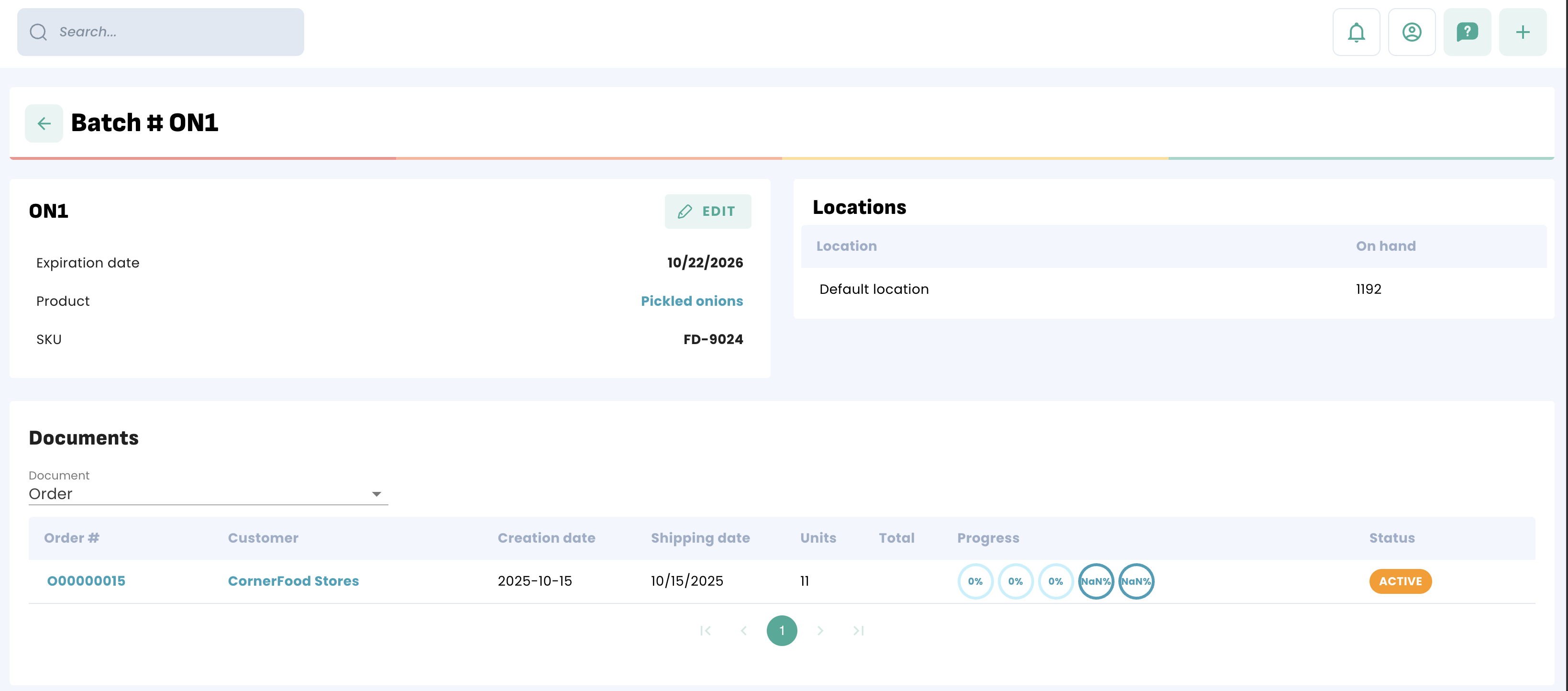Jump to last page pagination icon
The width and height of the screenshot is (1568, 691).
[858, 631]
